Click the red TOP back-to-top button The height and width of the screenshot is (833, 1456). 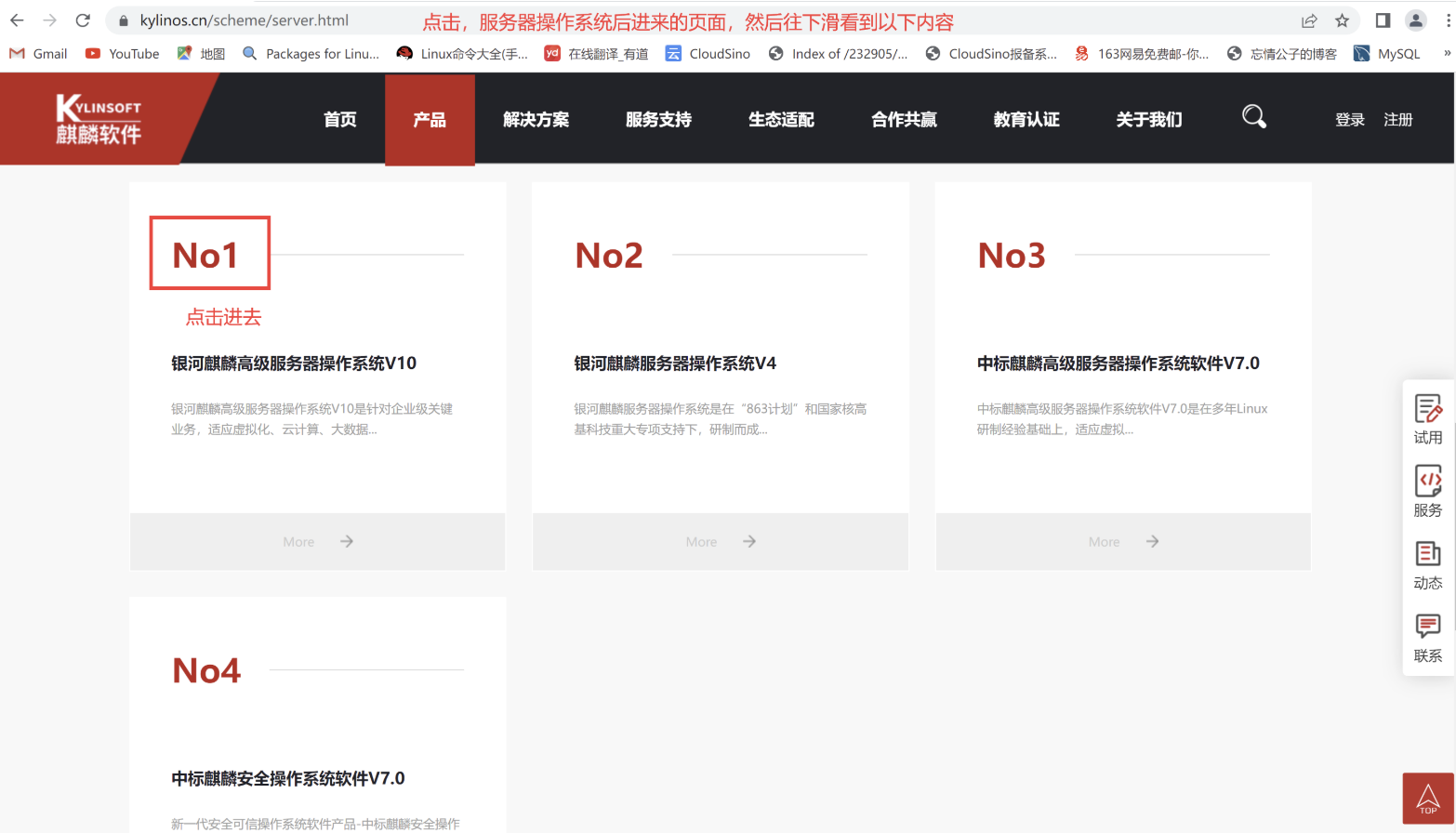click(1428, 799)
